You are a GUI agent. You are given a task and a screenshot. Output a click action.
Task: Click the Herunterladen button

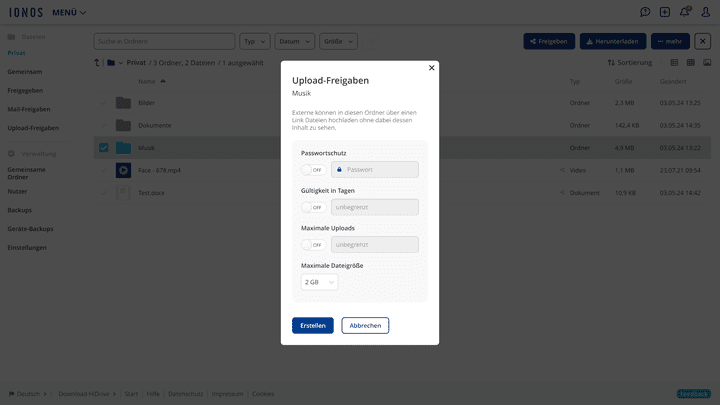point(613,41)
